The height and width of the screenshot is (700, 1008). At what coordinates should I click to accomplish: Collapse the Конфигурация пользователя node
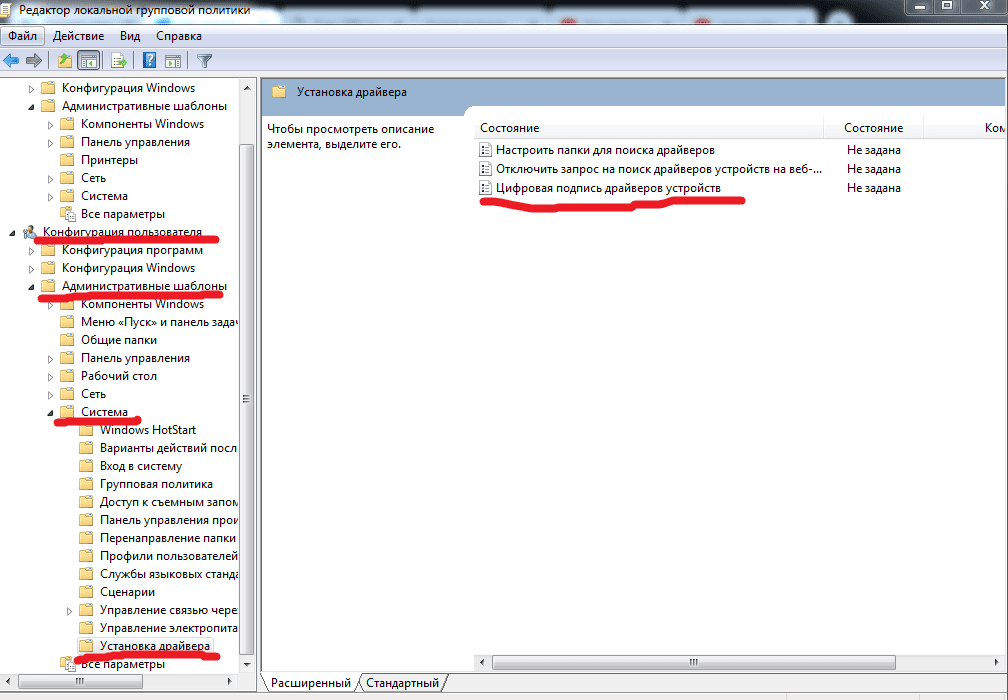click(x=13, y=232)
